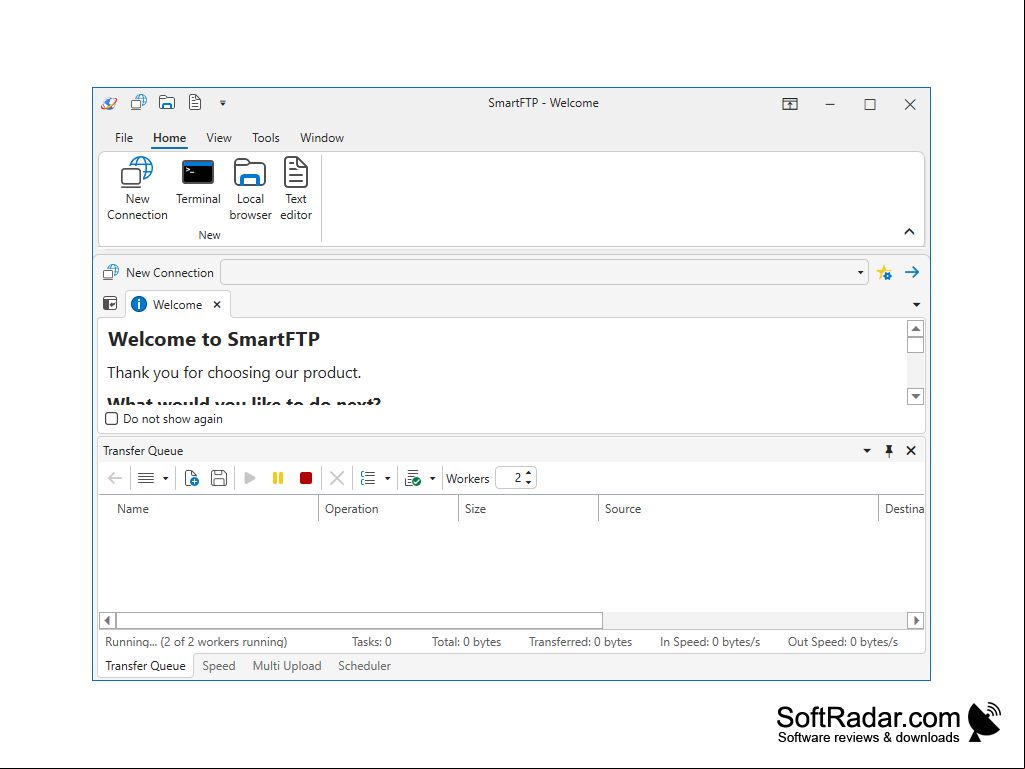Expand the green checkmark list dropdown arrow

click(432, 479)
